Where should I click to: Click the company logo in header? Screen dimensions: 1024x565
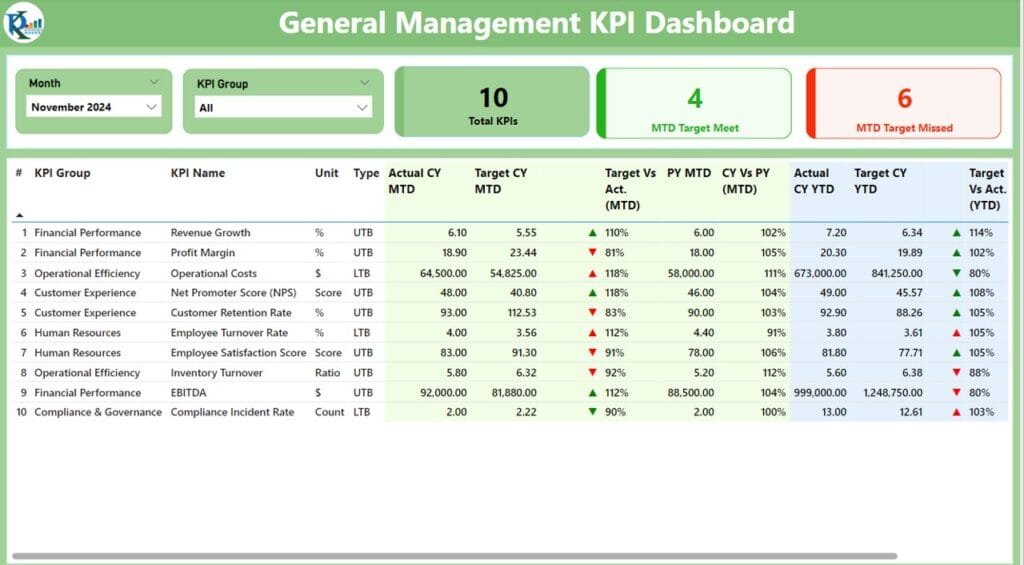coord(24,22)
